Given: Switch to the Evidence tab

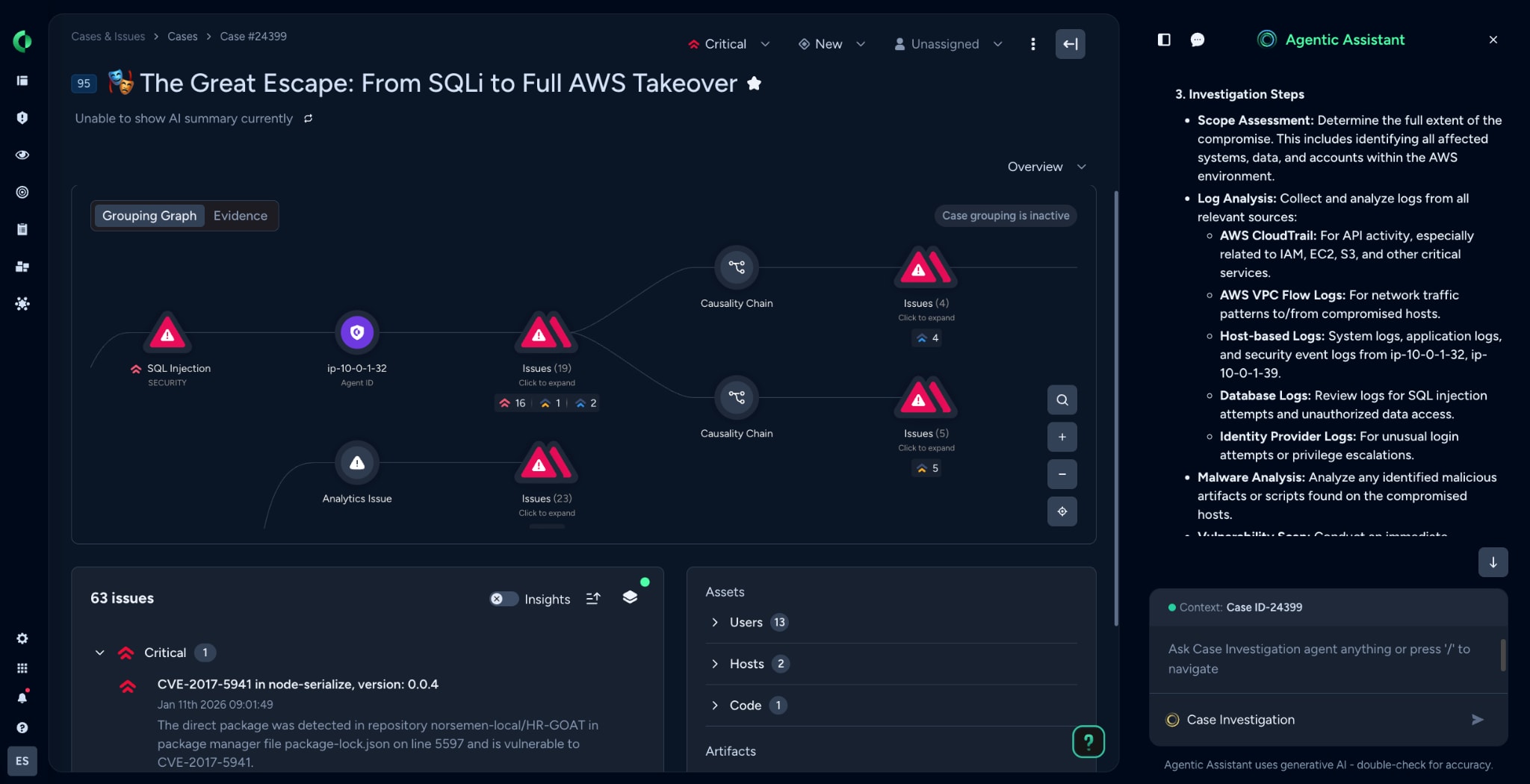Looking at the screenshot, I should coord(240,216).
